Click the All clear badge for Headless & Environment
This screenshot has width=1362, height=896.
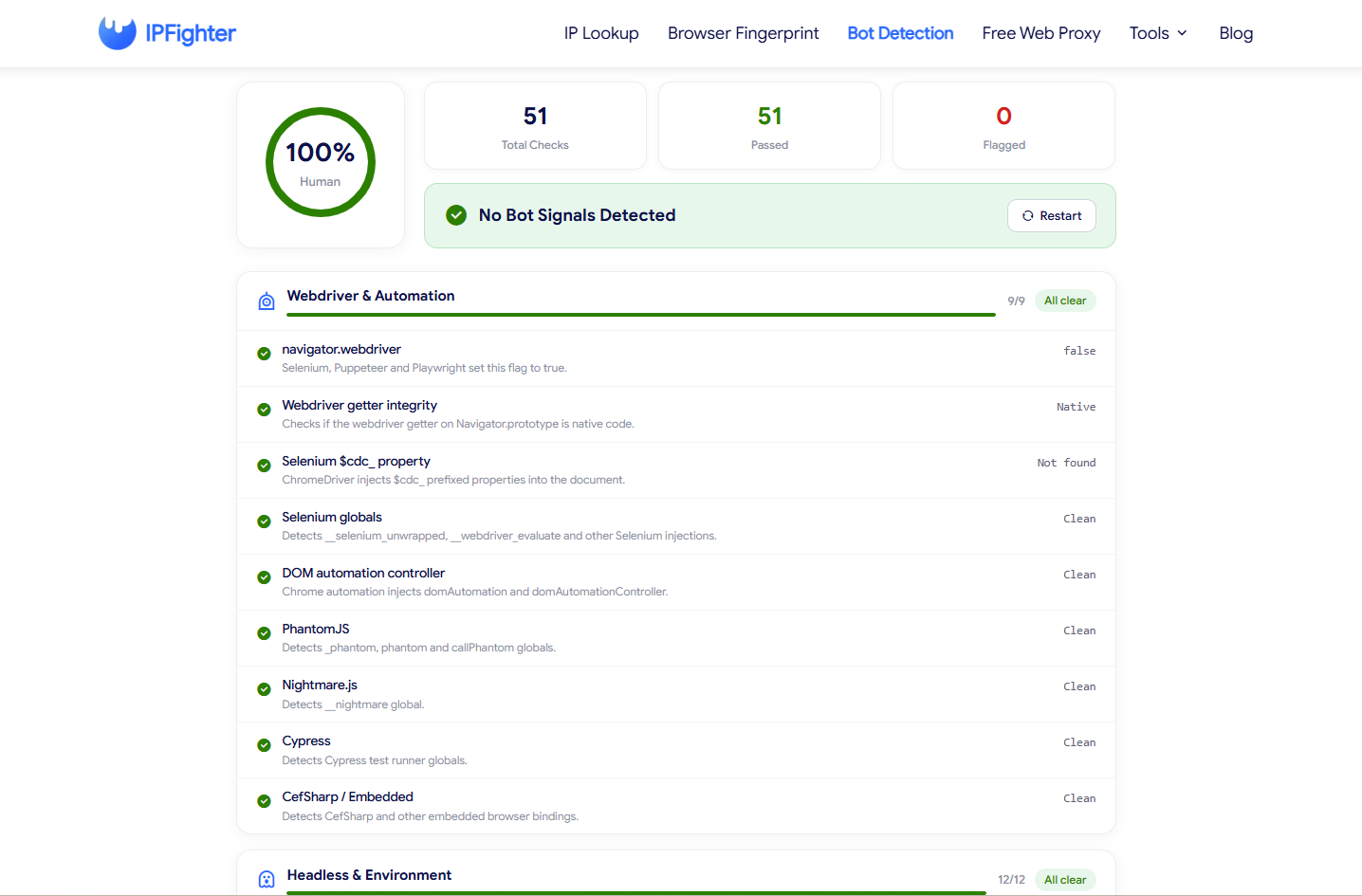click(x=1065, y=880)
